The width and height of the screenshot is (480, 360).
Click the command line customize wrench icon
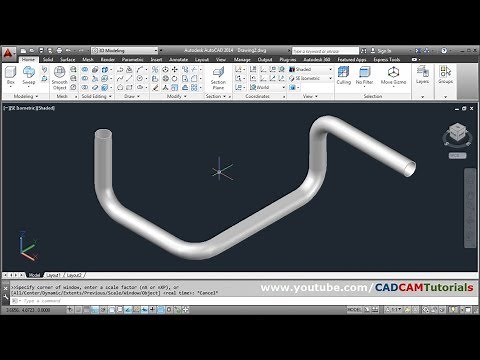tap(6, 297)
